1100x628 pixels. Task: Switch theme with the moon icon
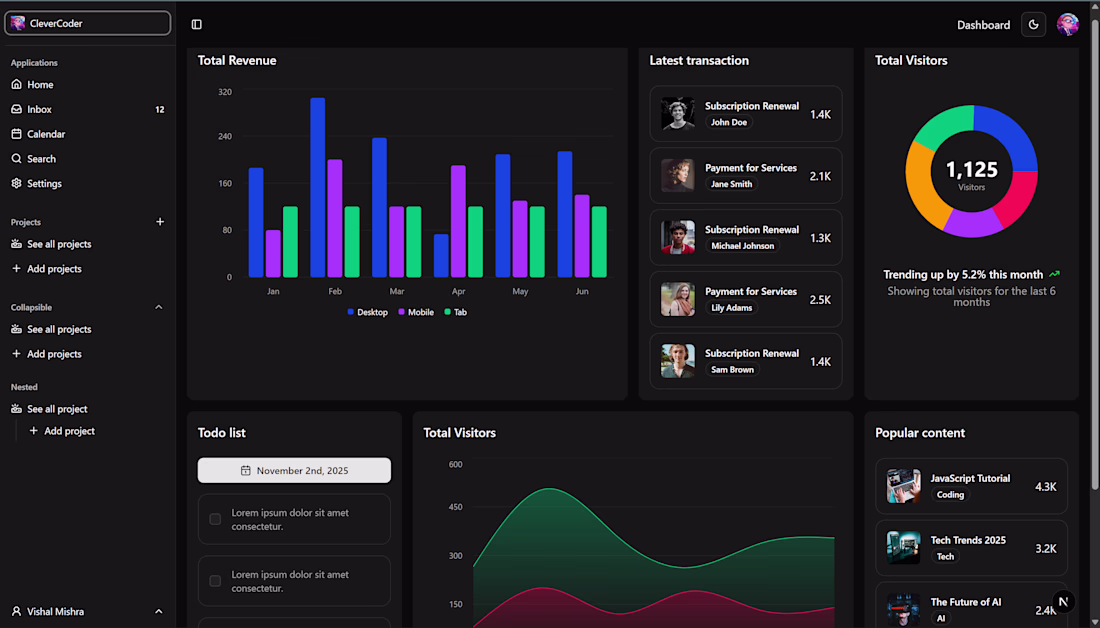click(1033, 25)
